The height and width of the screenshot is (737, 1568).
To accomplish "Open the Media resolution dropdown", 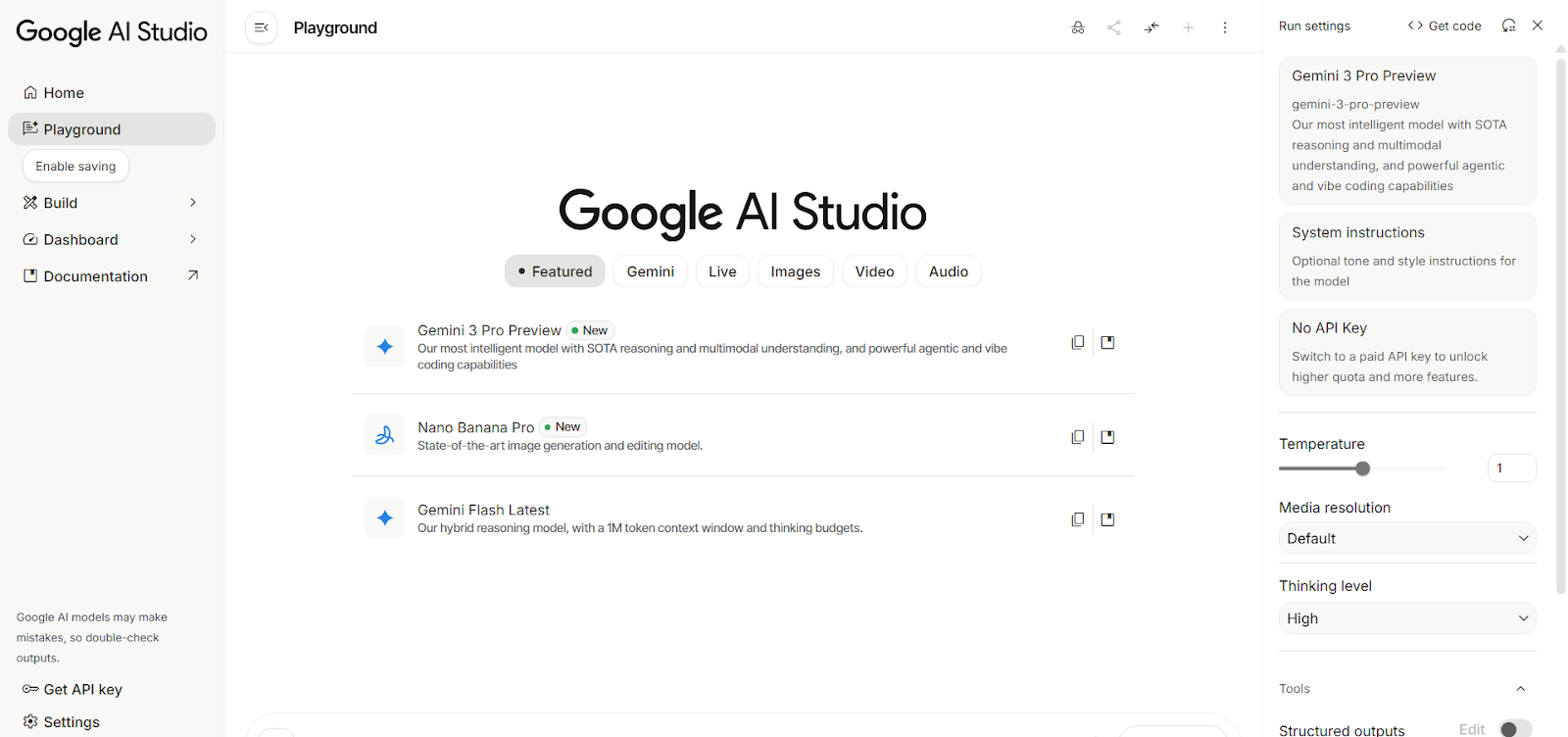I will 1406,538.
